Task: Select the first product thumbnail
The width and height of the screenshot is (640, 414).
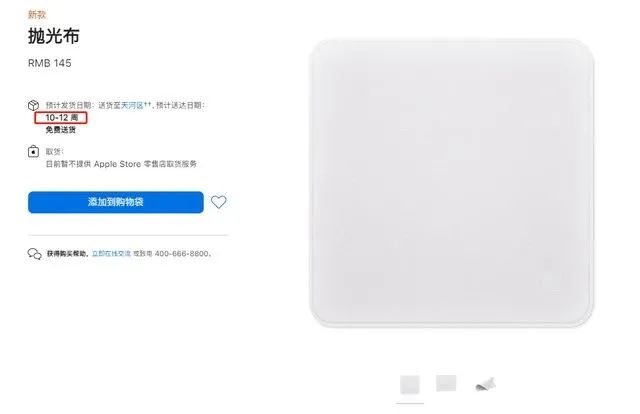Action: click(x=410, y=384)
